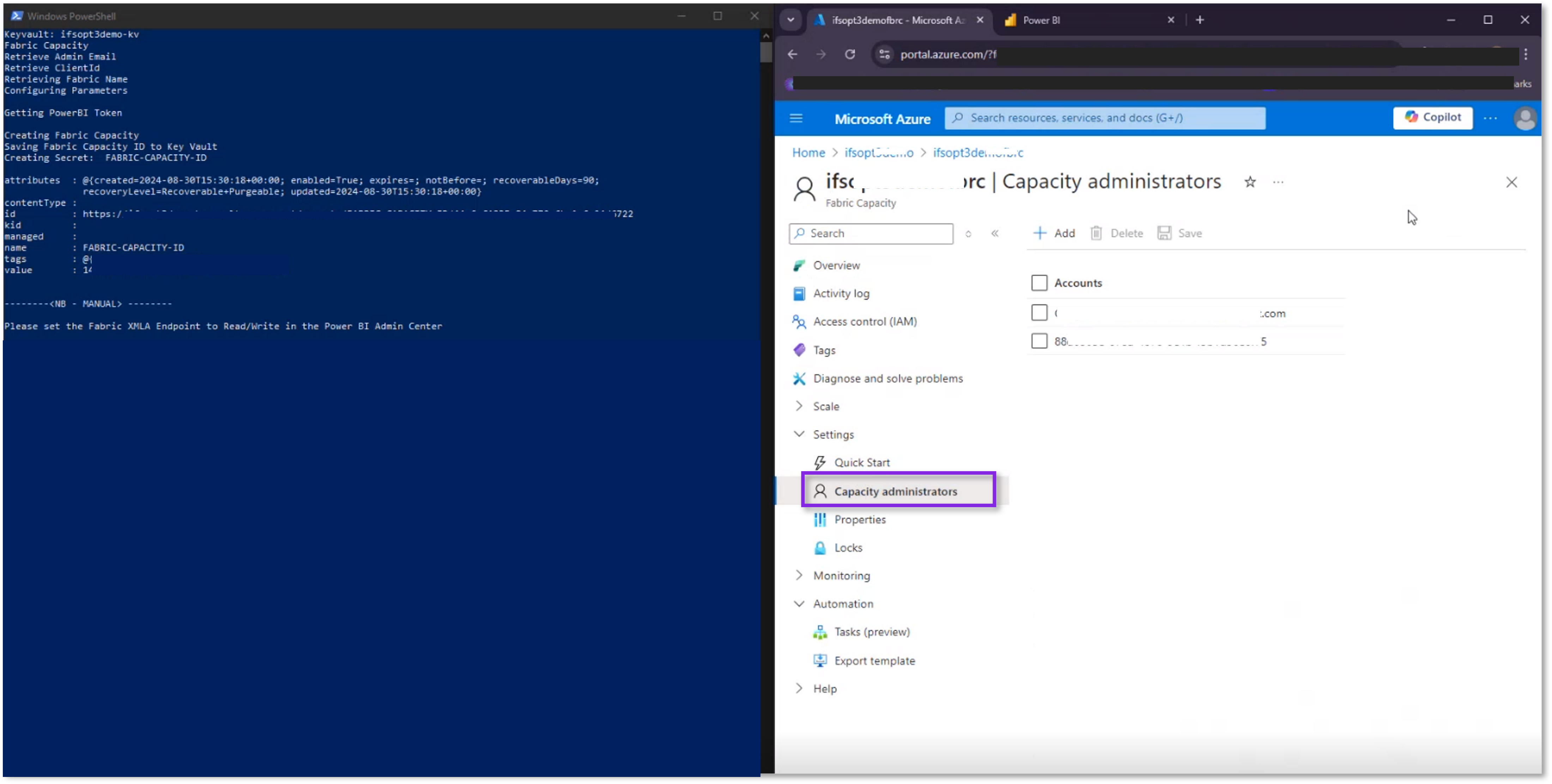Viewport: 1552px width, 784px height.
Task: Open Activity log in the resource menu
Action: [x=841, y=293]
